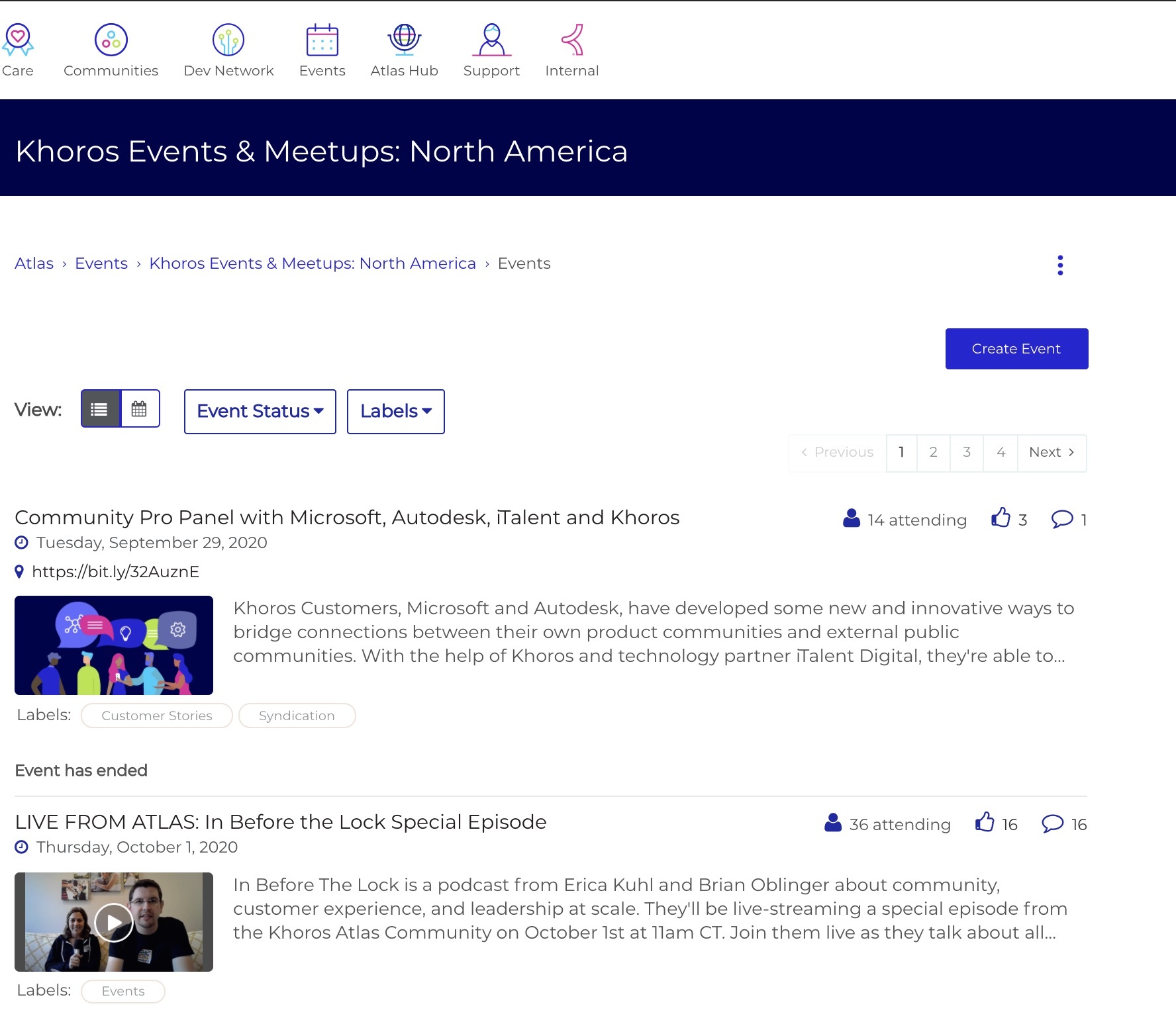Screen dimensions: 1176x1026
Task: Go to the Previous page
Action: pos(838,453)
